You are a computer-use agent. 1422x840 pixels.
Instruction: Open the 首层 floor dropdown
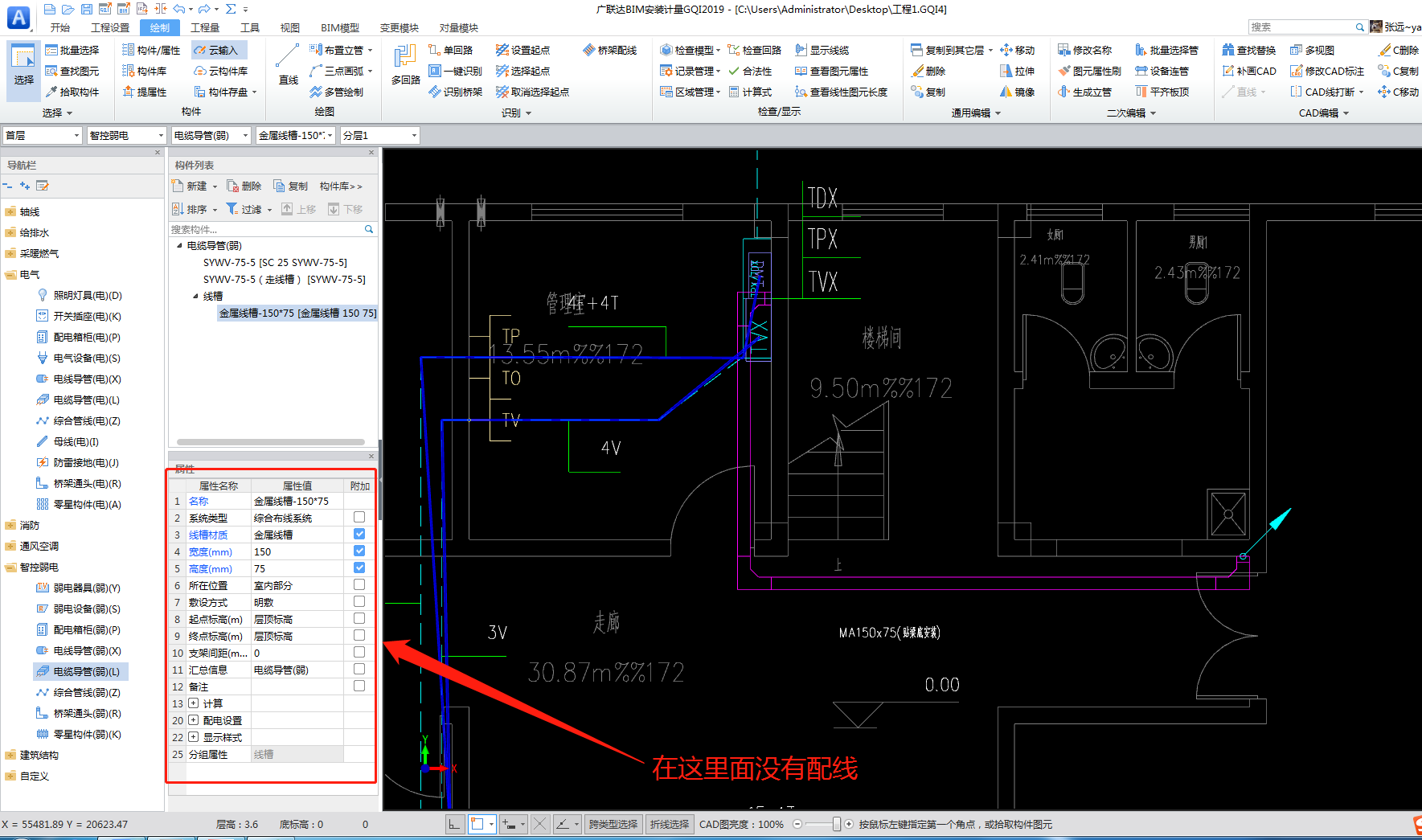click(43, 135)
